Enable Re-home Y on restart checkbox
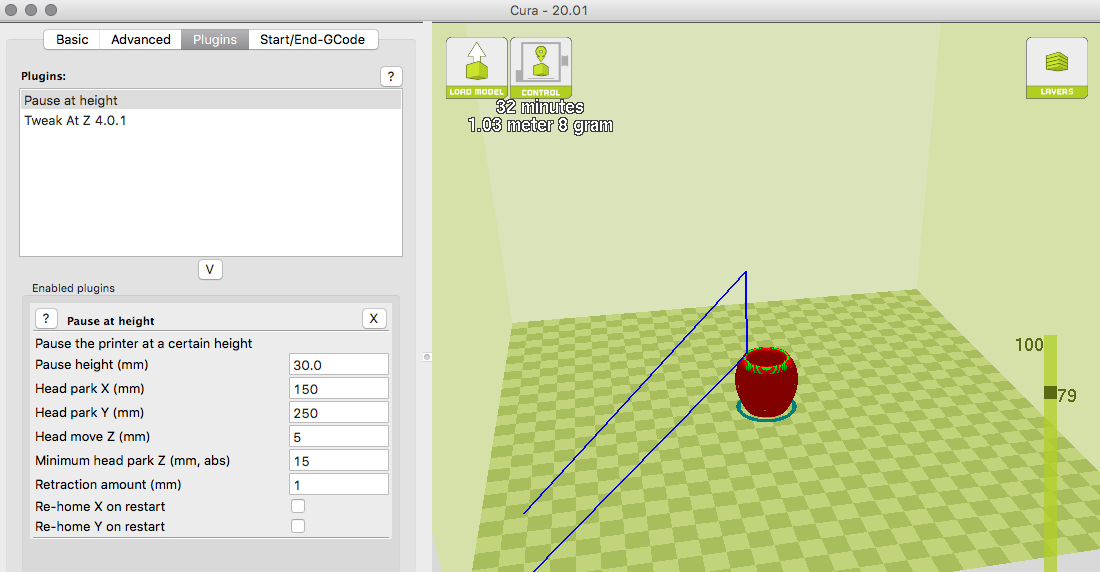Viewport: 1100px width, 572px height. tap(298, 526)
